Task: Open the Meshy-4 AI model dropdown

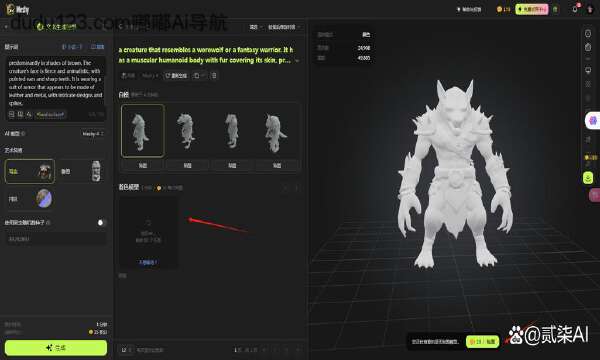Action: click(x=93, y=134)
